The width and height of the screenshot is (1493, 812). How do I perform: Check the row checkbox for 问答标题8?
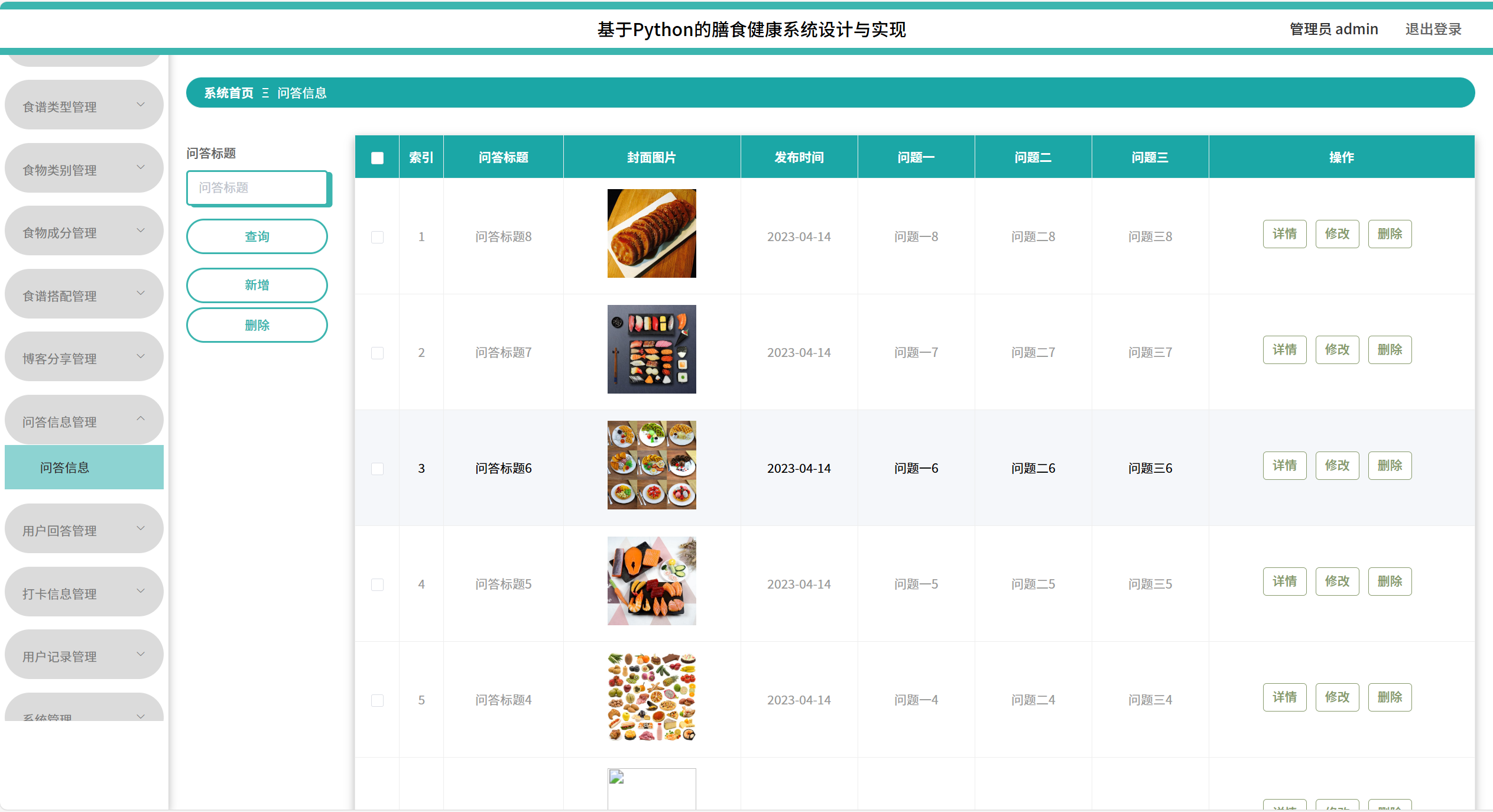click(x=377, y=236)
